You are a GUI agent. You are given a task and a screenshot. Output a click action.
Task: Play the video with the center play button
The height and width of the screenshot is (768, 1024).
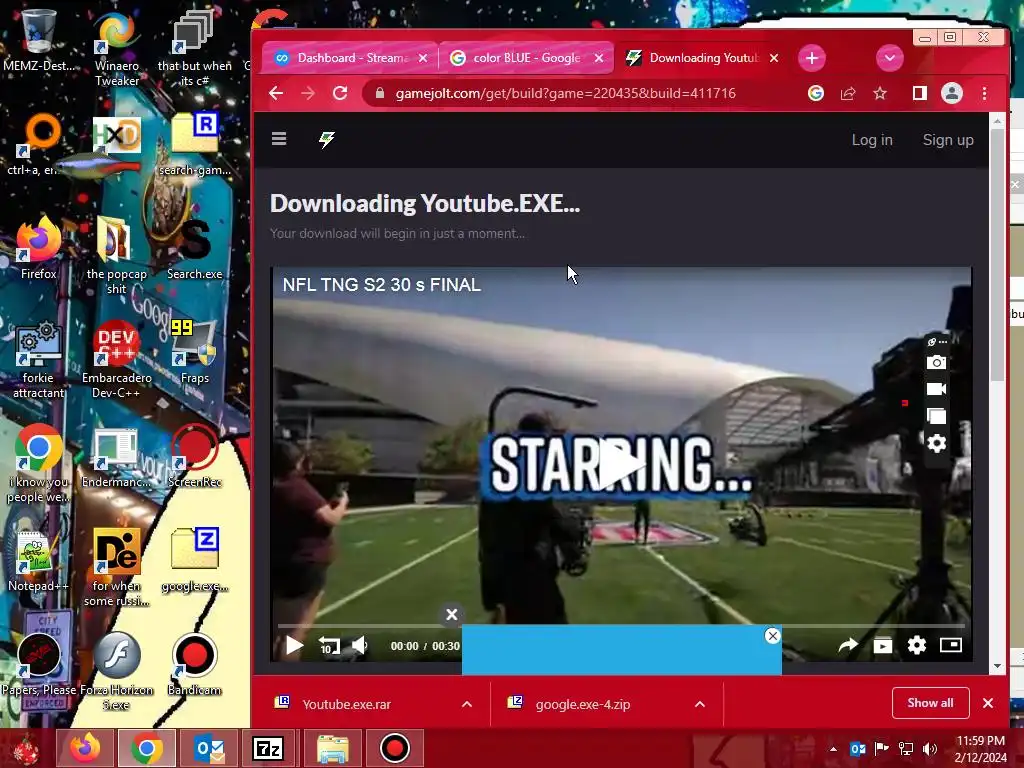tap(620, 464)
